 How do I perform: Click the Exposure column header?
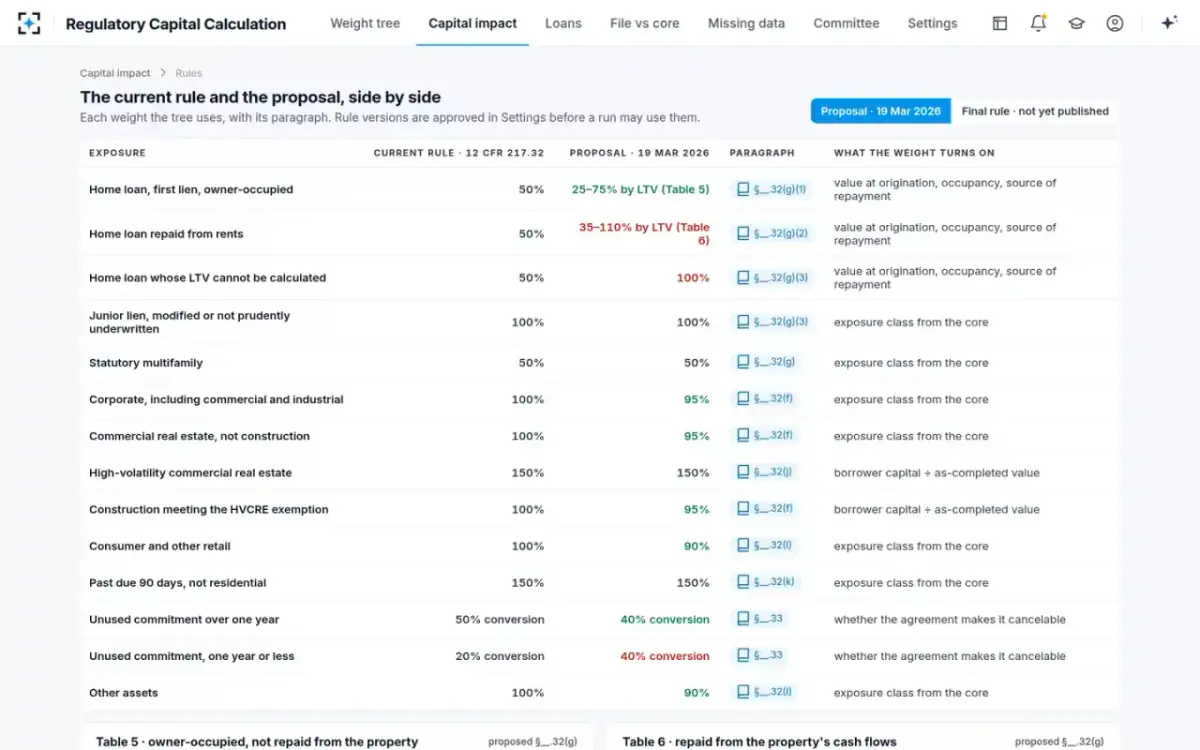[x=117, y=153]
